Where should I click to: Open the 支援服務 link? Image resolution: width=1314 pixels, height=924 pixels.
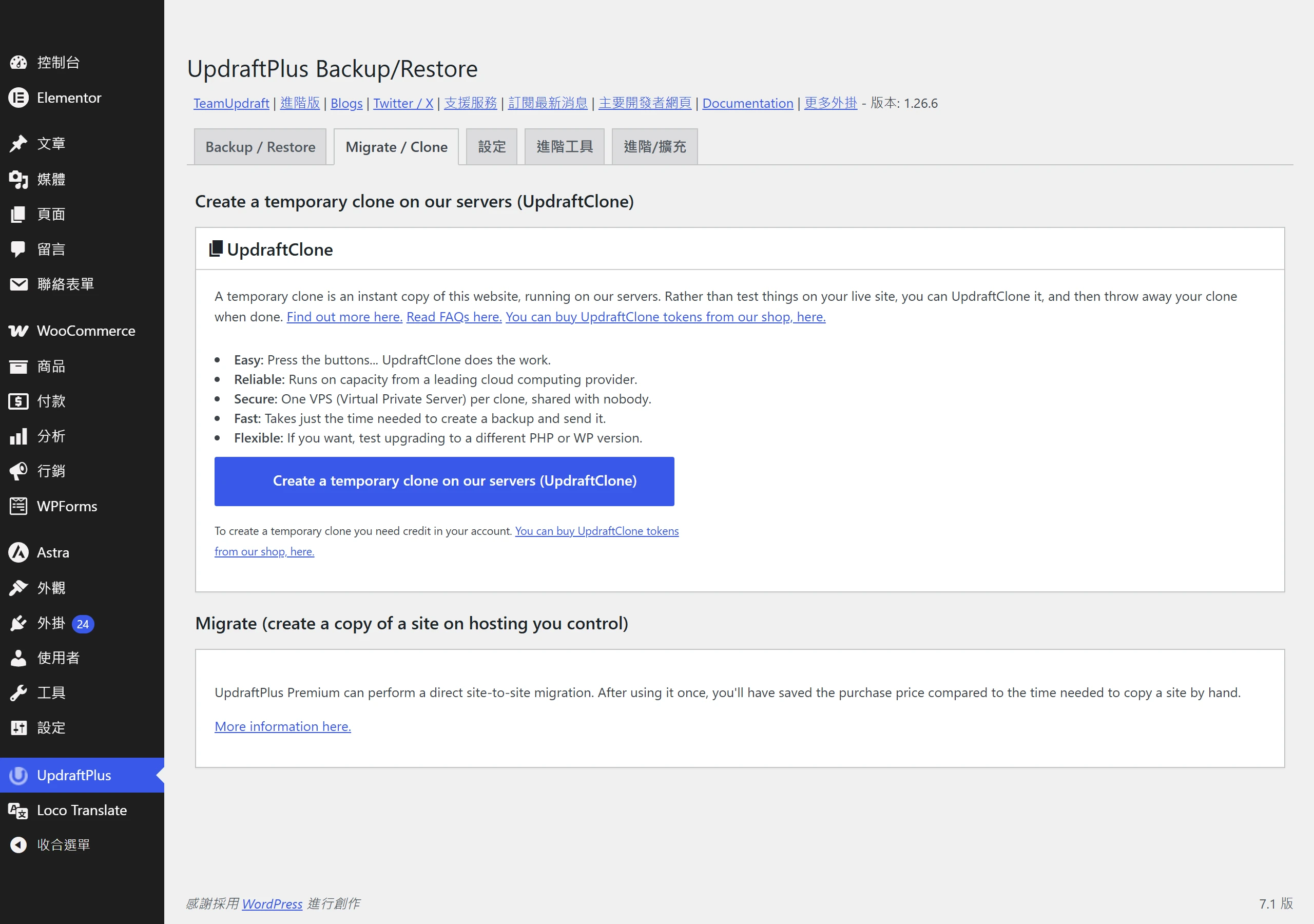[471, 103]
